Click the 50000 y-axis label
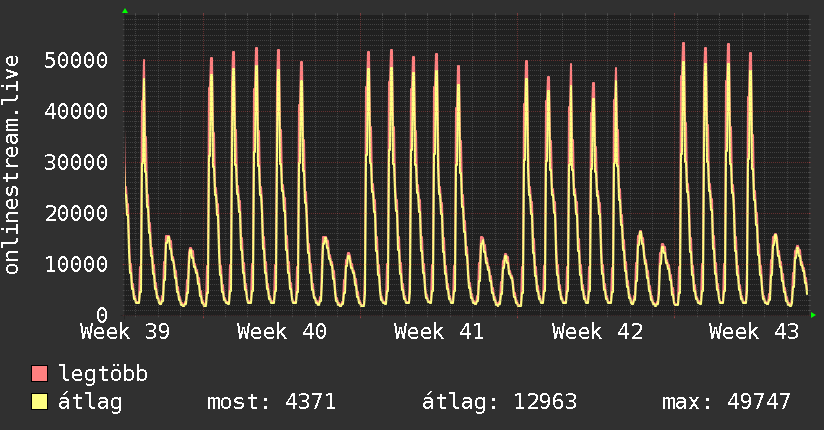Viewport: 824px width, 430px height. (76, 60)
